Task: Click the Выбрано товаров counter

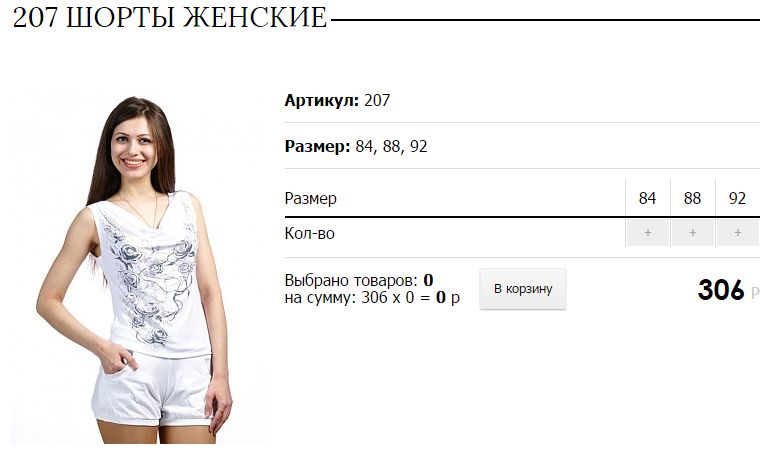Action: 359,280
